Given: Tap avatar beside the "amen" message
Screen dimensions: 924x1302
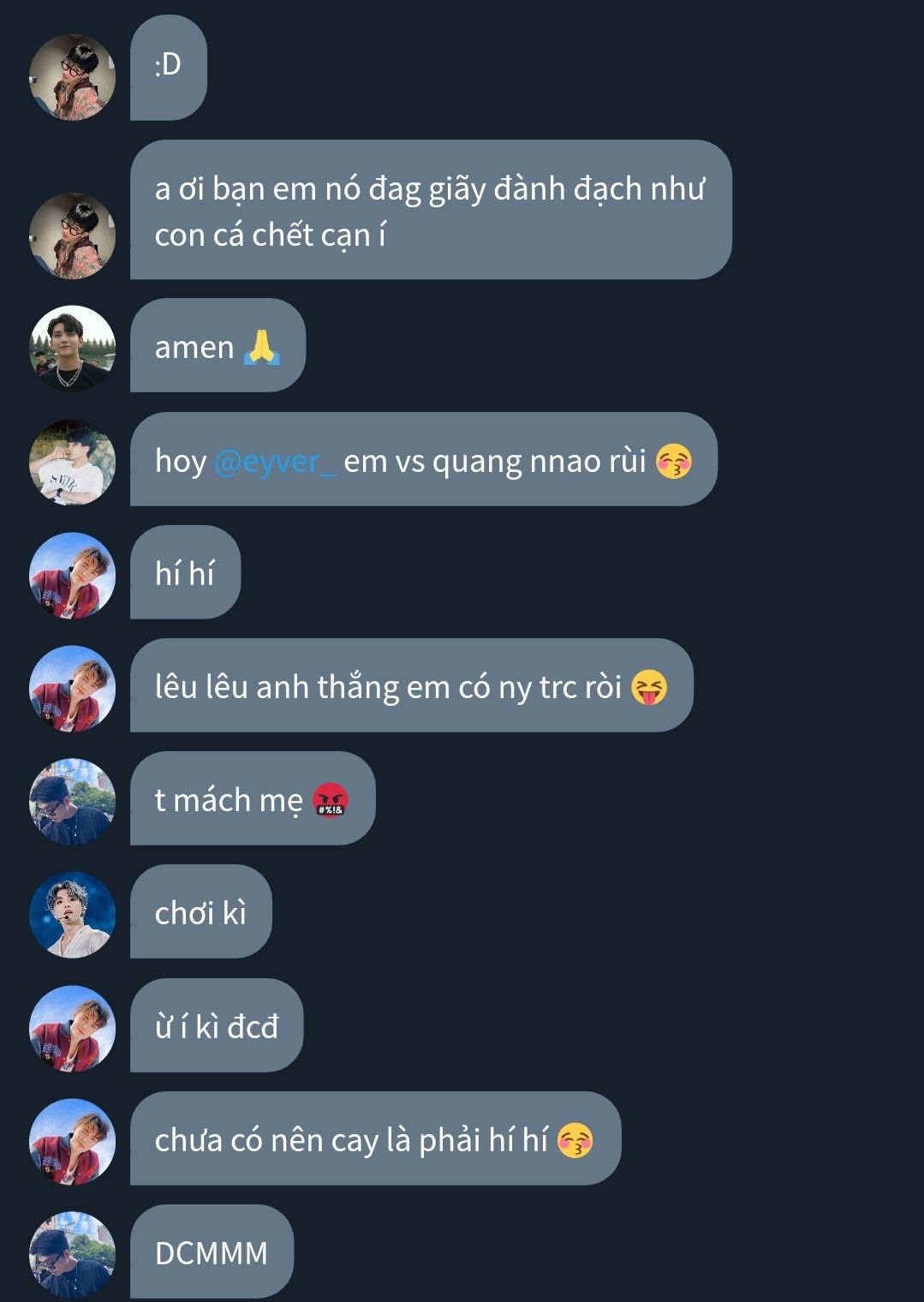Looking at the screenshot, I should tap(72, 349).
